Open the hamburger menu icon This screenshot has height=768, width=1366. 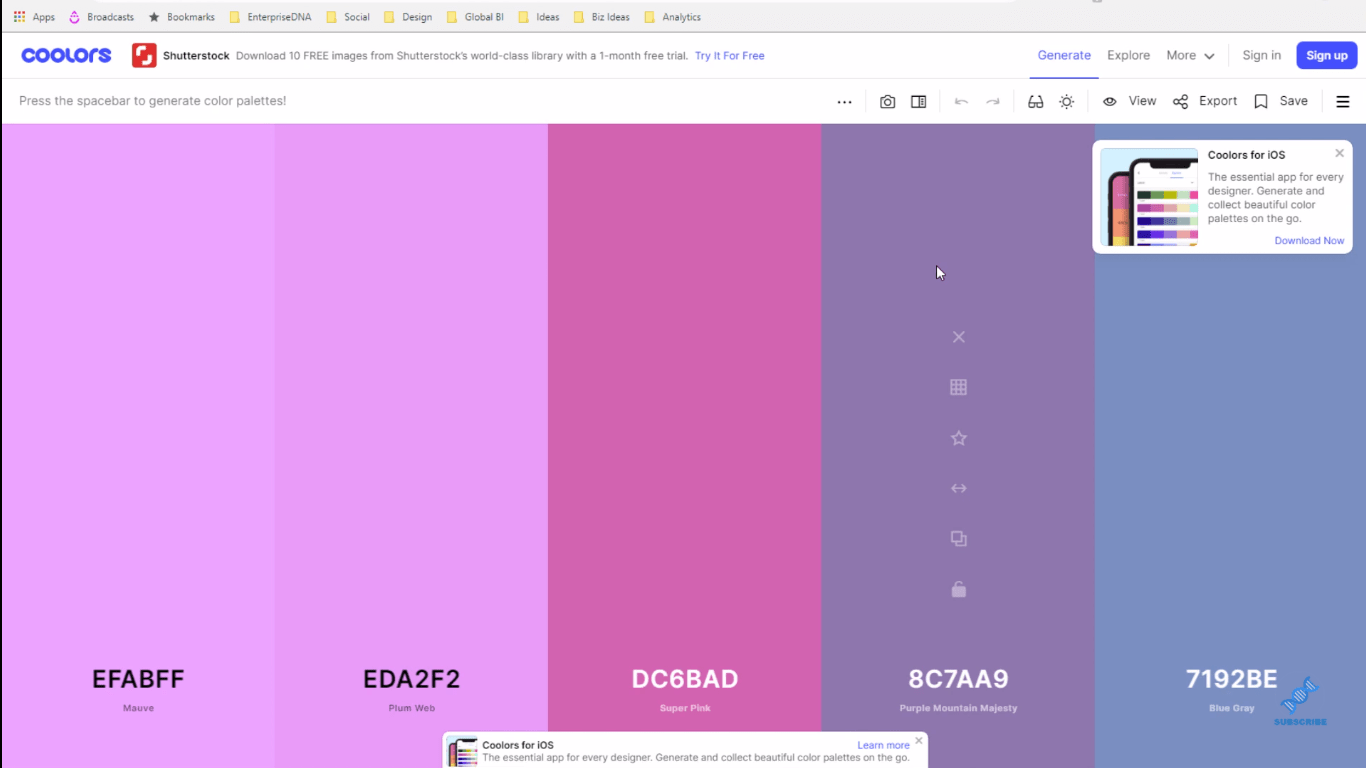[1343, 102]
